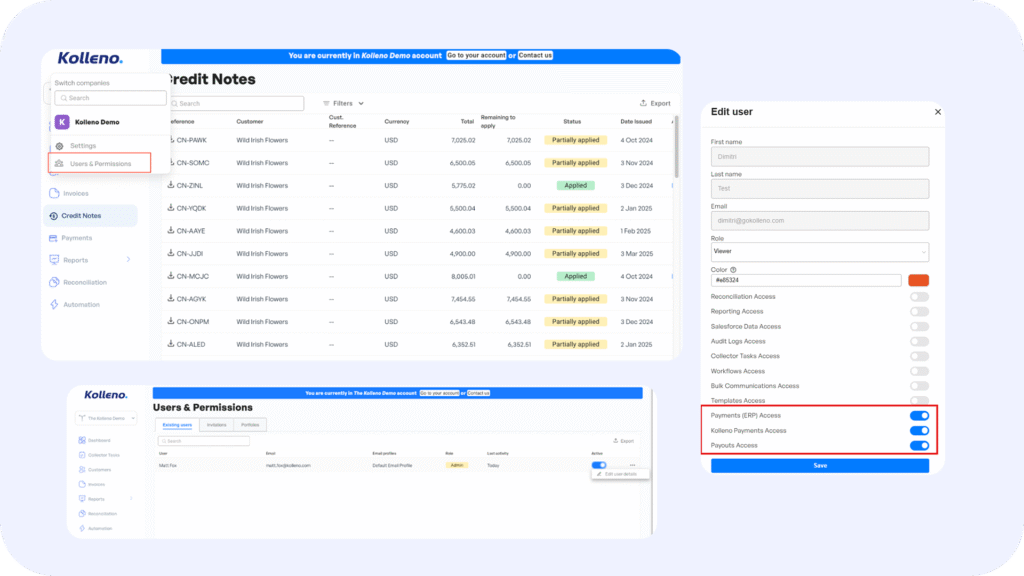Switch to the Invitations tab

pos(216,425)
